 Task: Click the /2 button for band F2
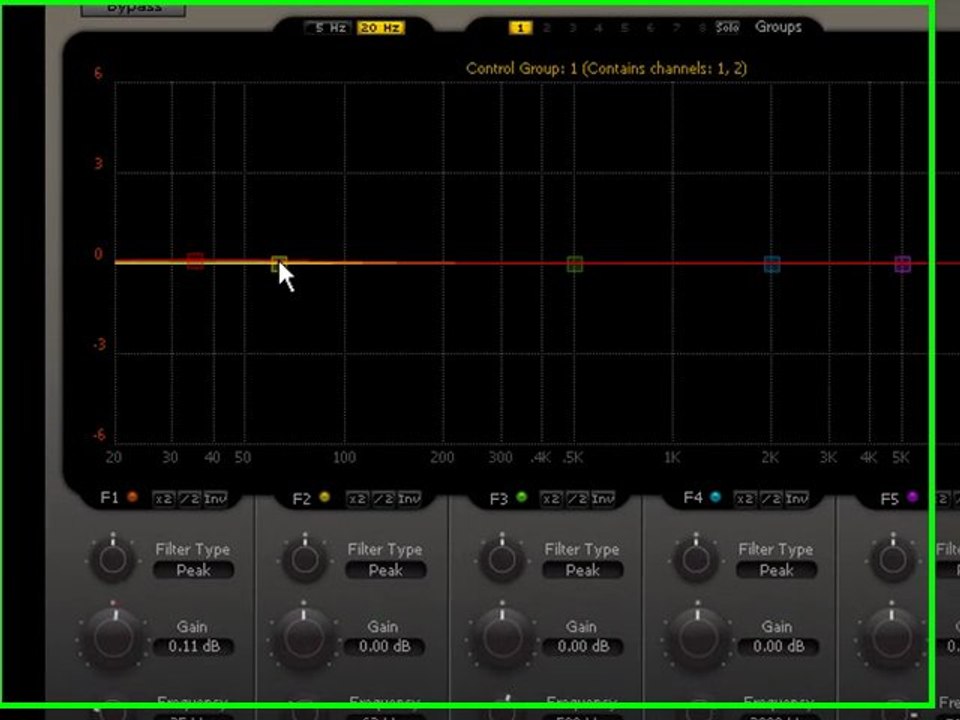coord(383,499)
